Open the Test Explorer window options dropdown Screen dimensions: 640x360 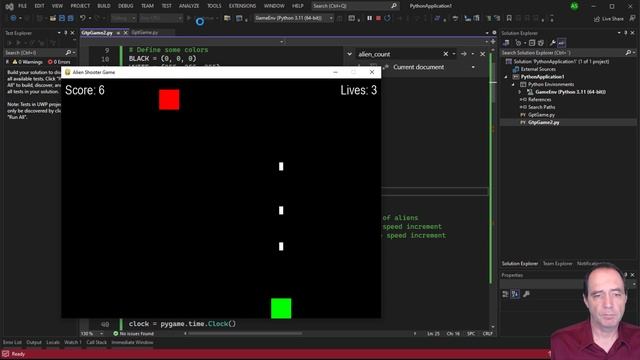click(59, 33)
